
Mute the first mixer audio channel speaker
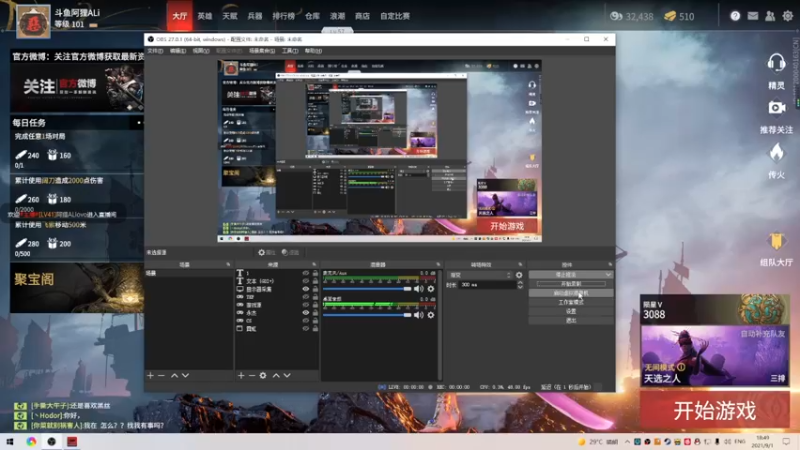point(419,289)
